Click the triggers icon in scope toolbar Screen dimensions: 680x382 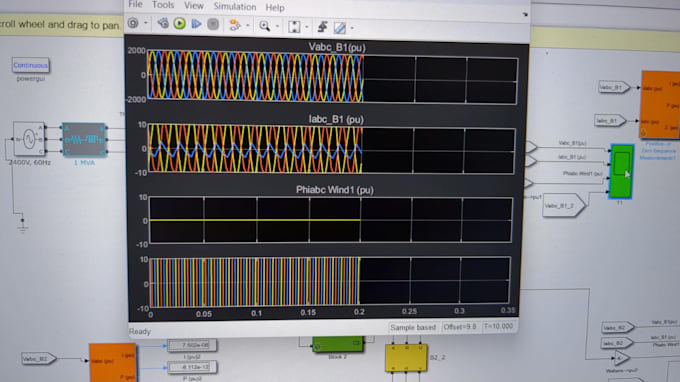(x=322, y=27)
